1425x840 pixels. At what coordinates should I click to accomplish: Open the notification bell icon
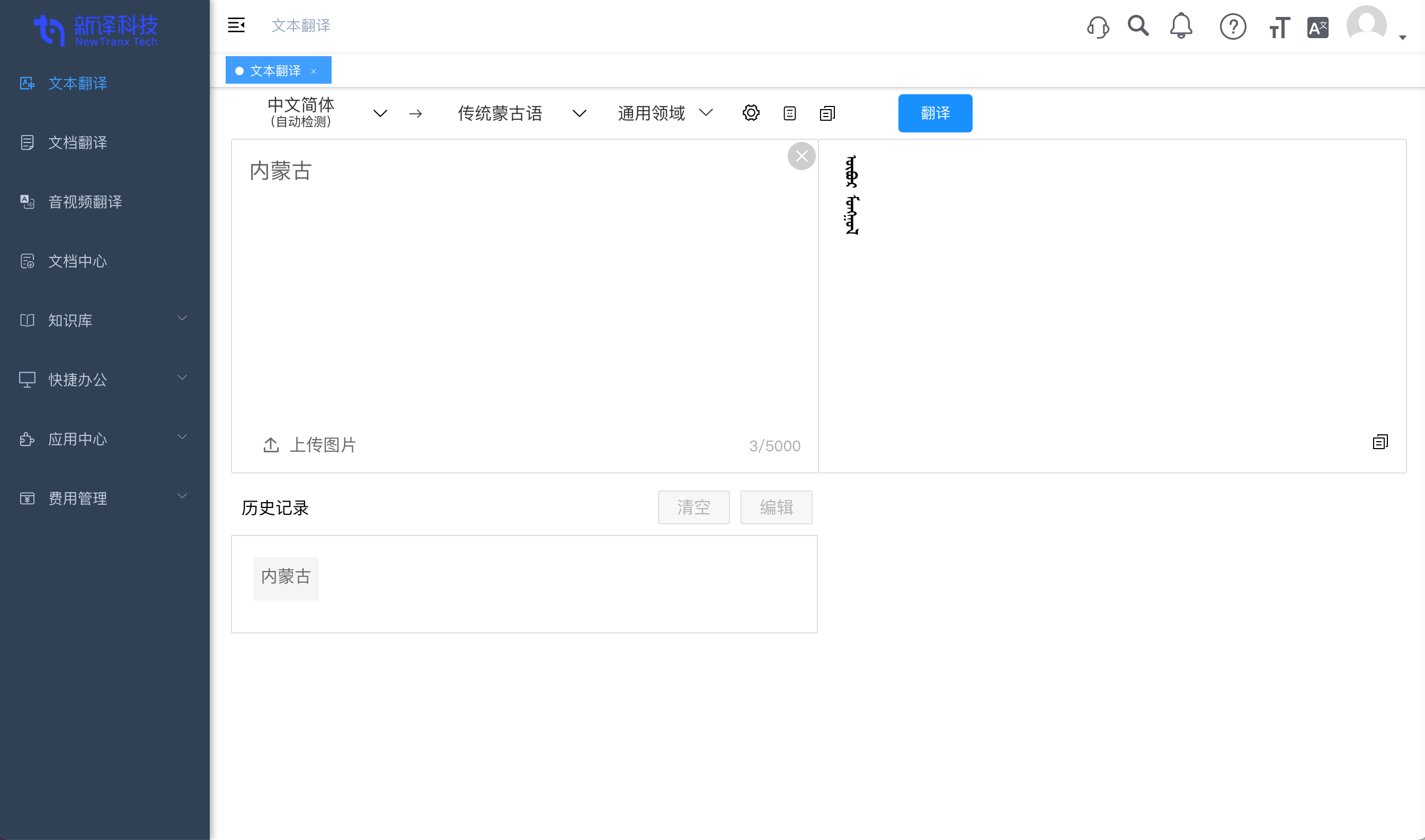point(1181,26)
